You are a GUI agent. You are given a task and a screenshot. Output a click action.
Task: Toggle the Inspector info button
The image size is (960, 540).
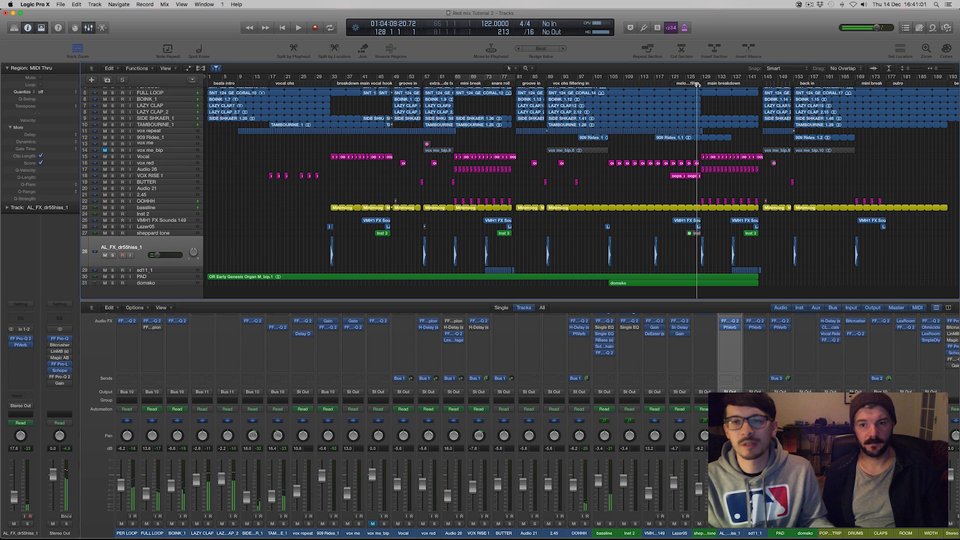coord(28,28)
